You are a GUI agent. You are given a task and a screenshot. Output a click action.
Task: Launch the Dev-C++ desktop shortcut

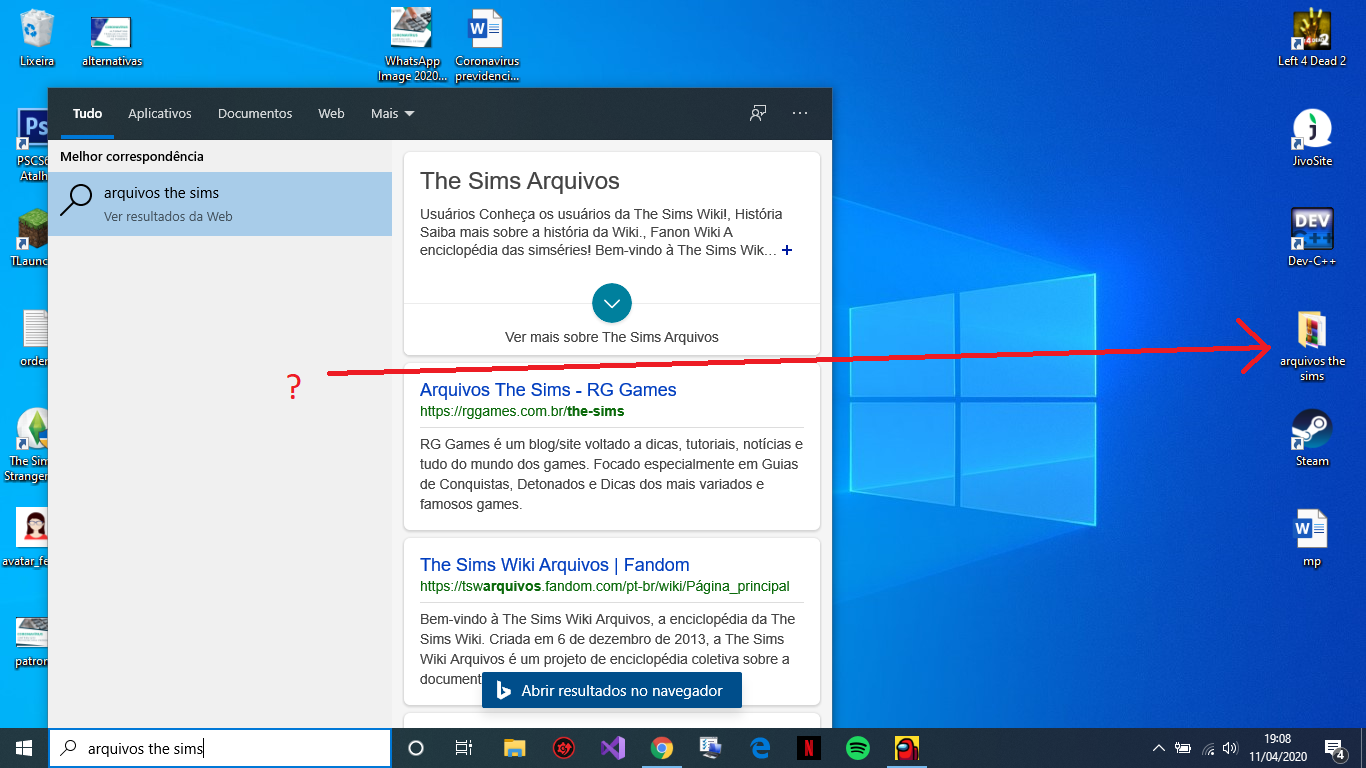1312,238
